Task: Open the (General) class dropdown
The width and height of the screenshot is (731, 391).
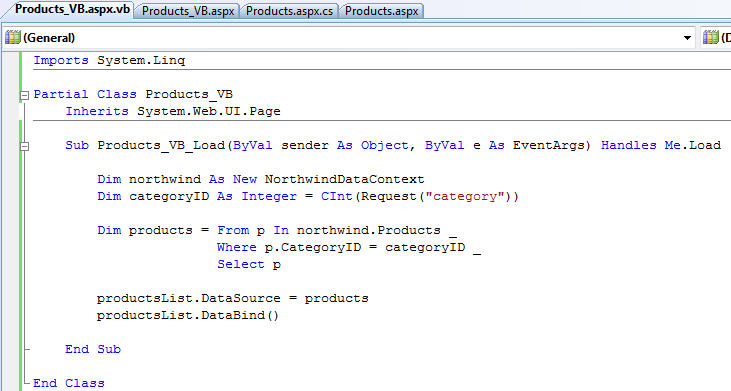Action: [x=349, y=38]
